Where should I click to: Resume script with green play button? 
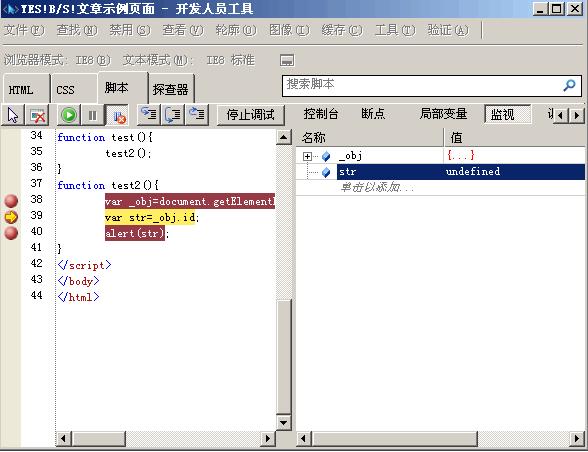[69, 115]
